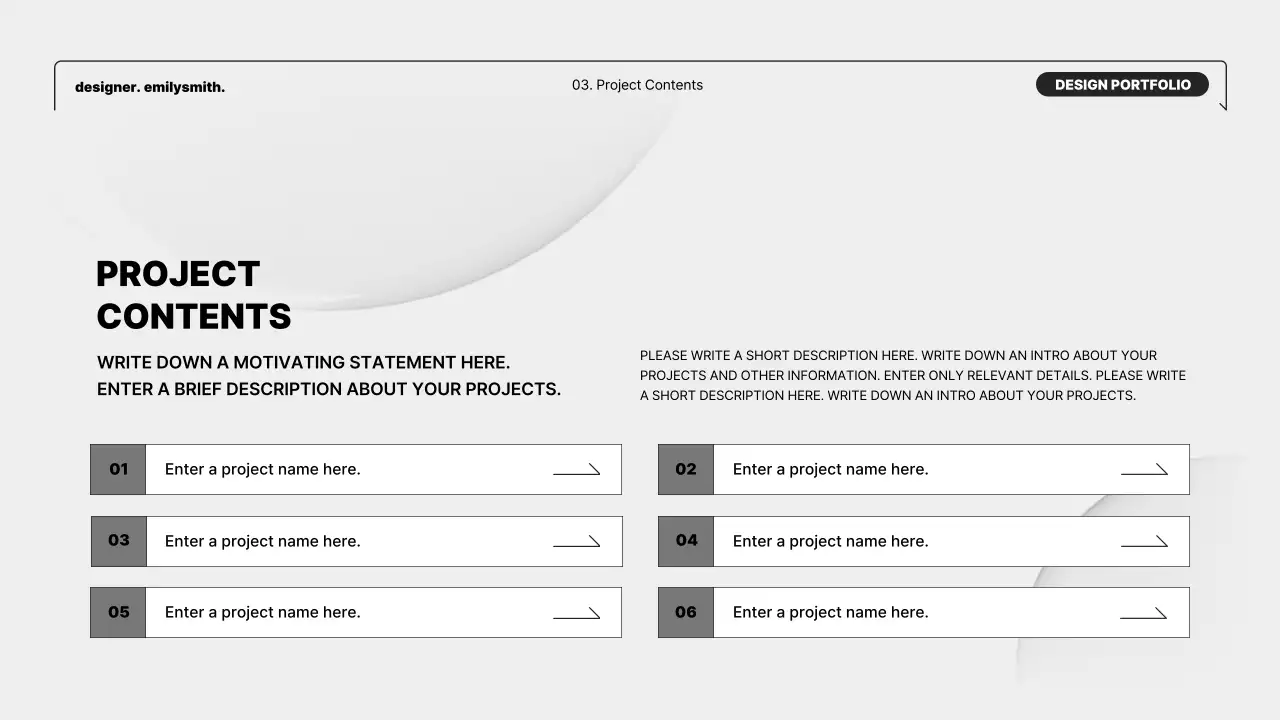The width and height of the screenshot is (1280, 720).
Task: Select the gray 03 number badge
Action: click(118, 541)
